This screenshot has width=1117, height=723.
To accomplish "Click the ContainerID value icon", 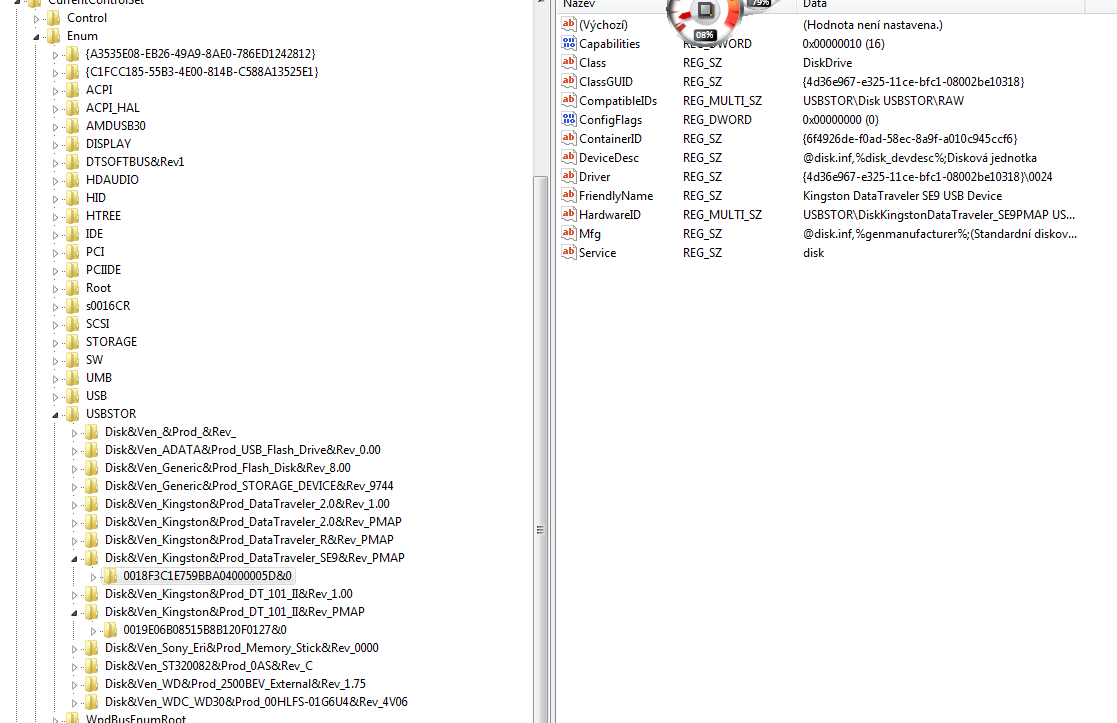I will point(568,139).
